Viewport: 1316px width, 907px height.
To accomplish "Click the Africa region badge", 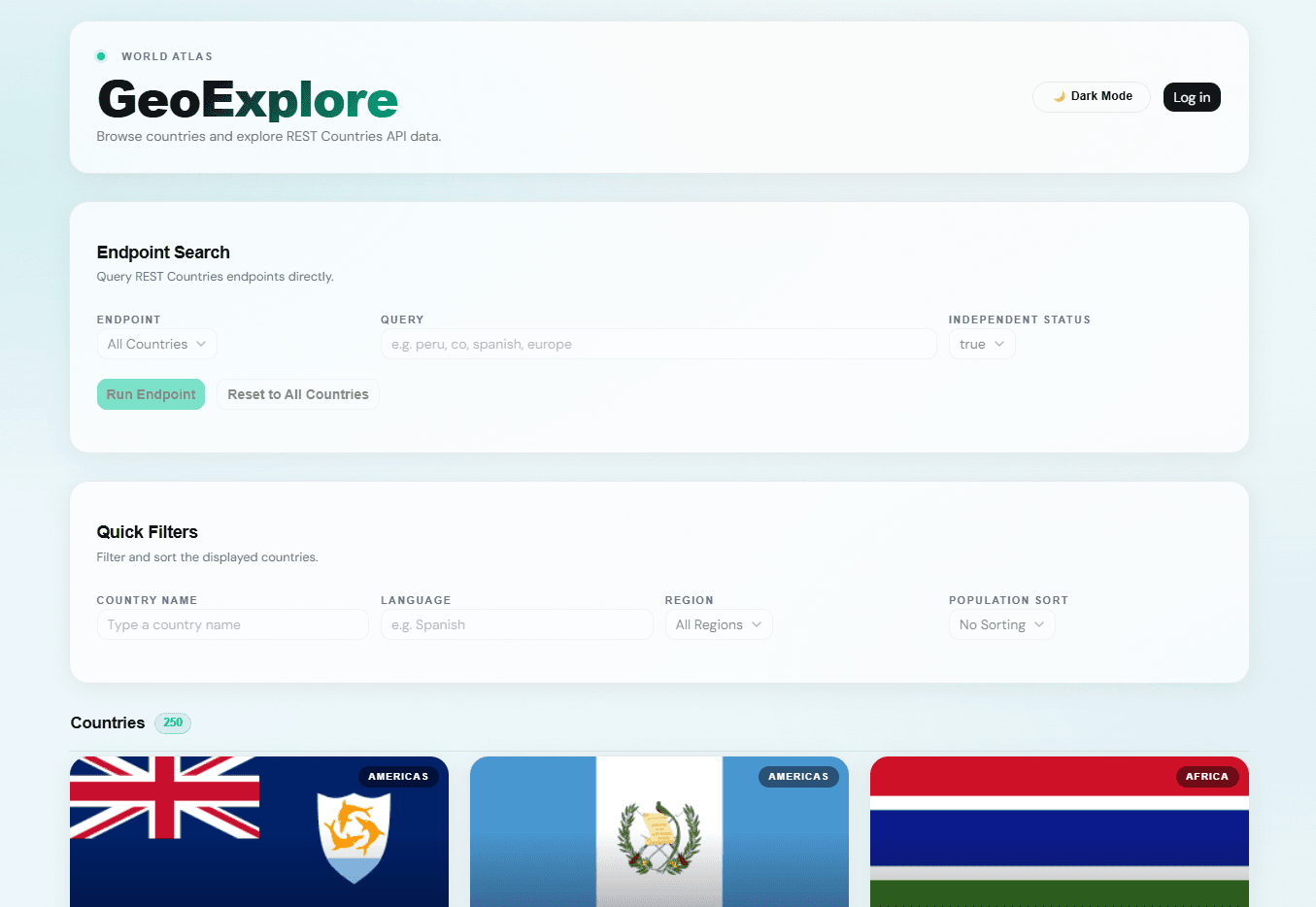I will (1206, 777).
